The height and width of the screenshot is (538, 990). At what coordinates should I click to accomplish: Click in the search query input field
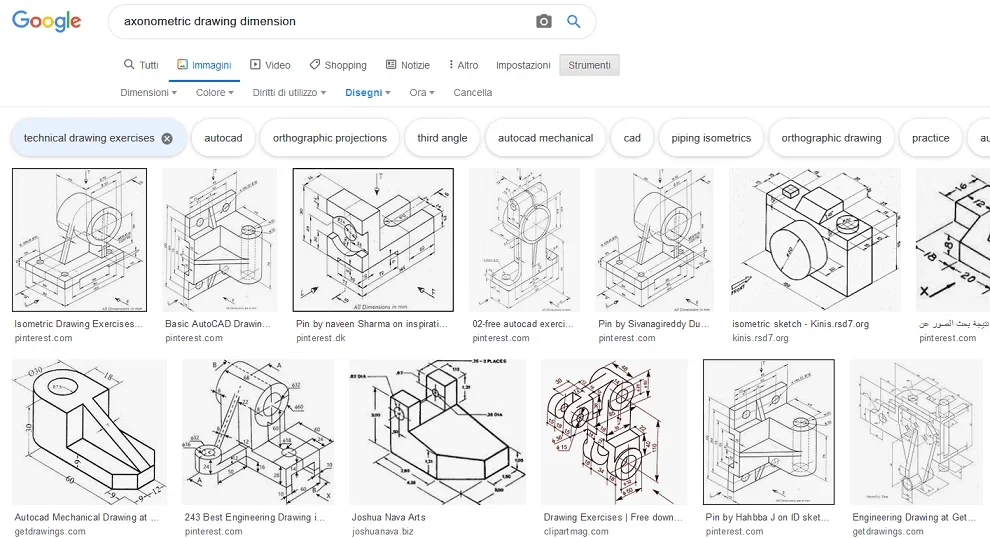pyautogui.click(x=322, y=21)
